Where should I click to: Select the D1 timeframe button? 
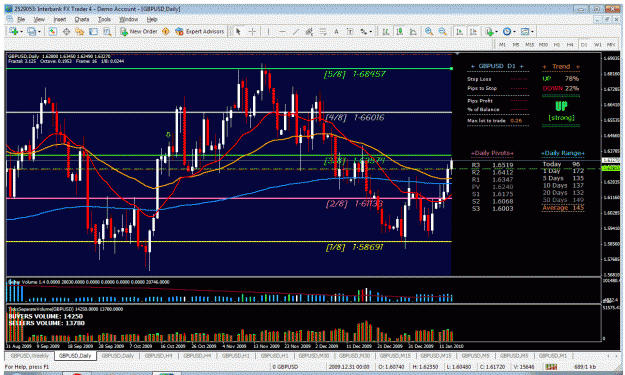click(584, 45)
